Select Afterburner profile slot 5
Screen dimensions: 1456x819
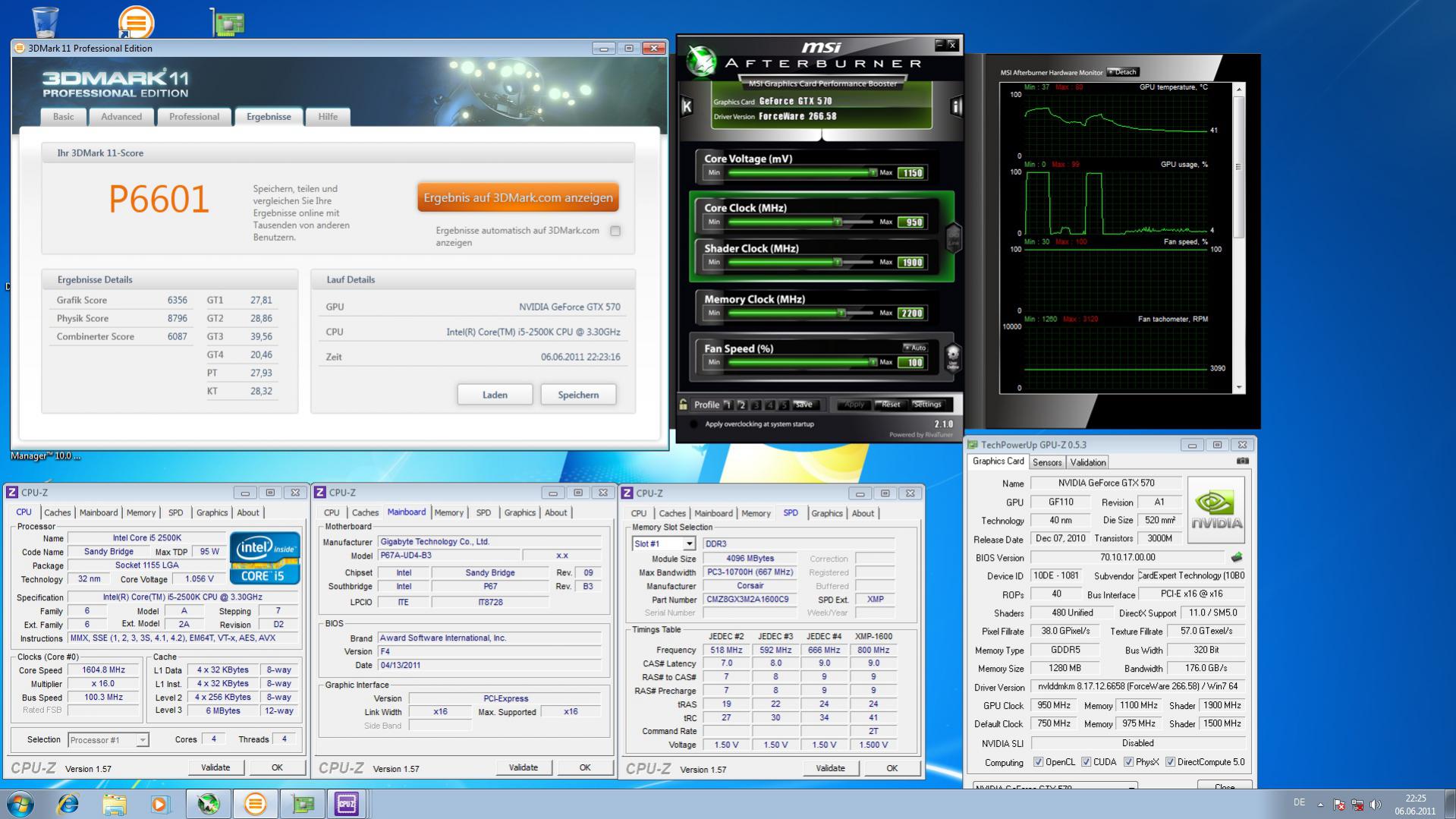click(x=784, y=405)
